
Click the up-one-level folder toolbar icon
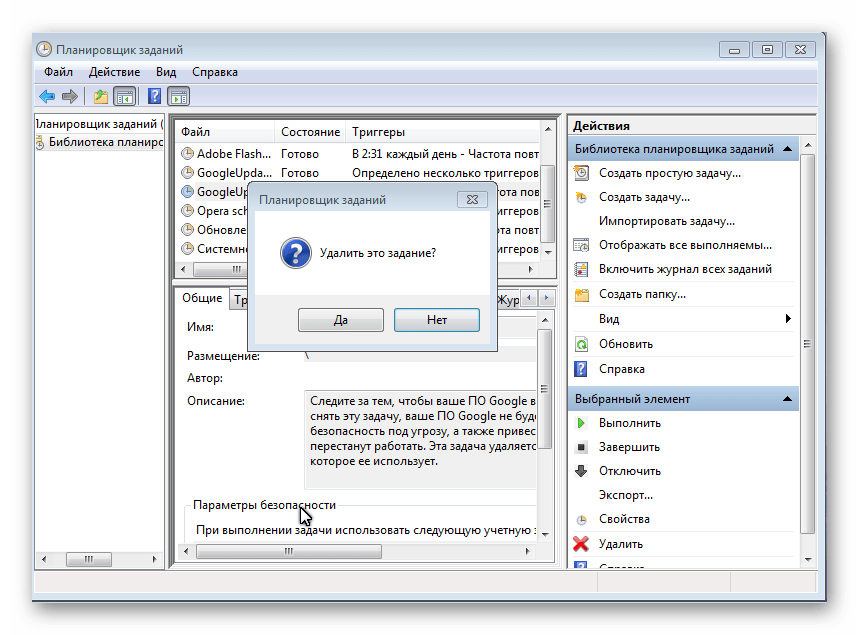100,97
